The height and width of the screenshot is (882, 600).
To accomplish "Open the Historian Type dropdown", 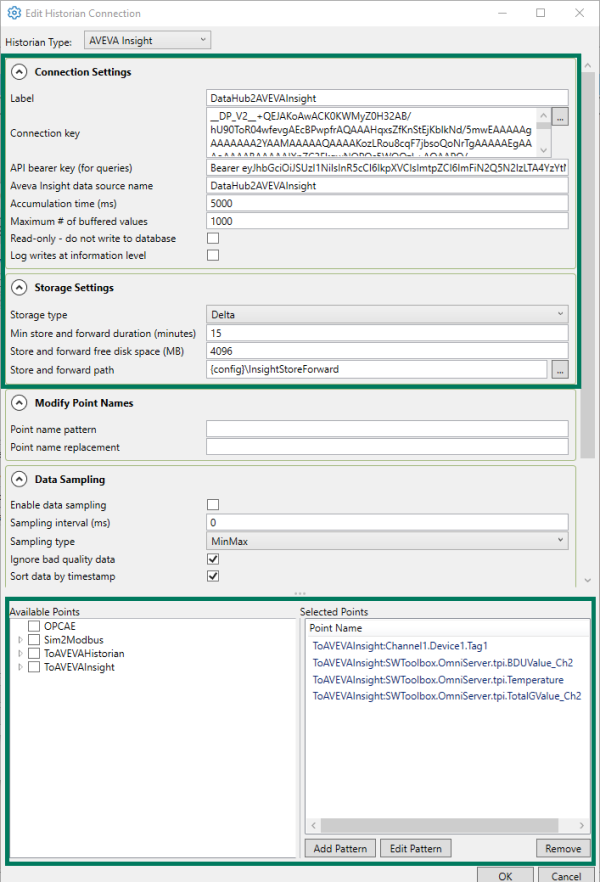I will tap(148, 40).
